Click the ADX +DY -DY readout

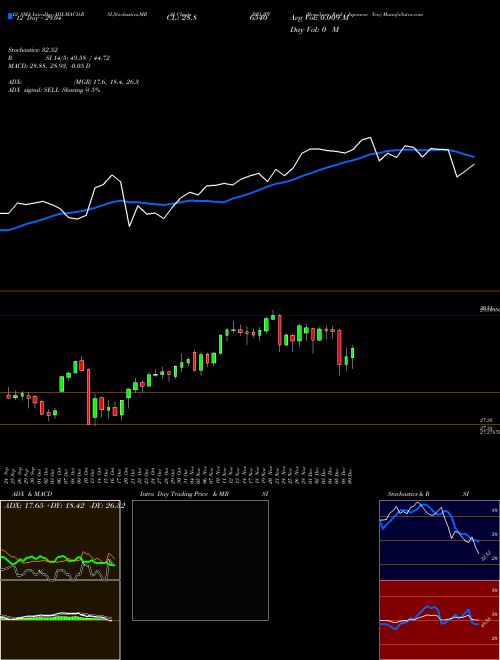tap(64, 506)
